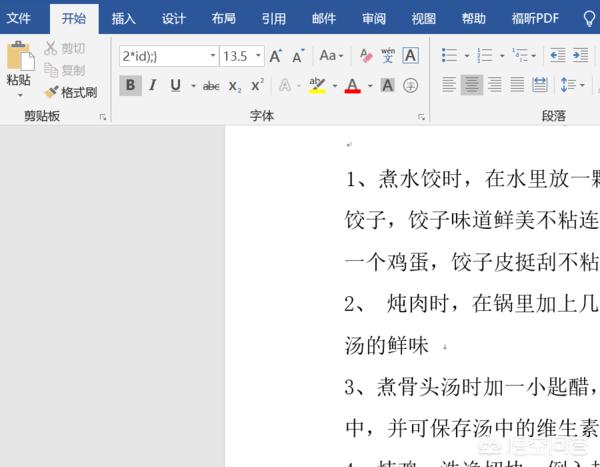600x467 pixels.
Task: Open the Clipboard (剪贴板) dialog launcher
Action: 103,117
